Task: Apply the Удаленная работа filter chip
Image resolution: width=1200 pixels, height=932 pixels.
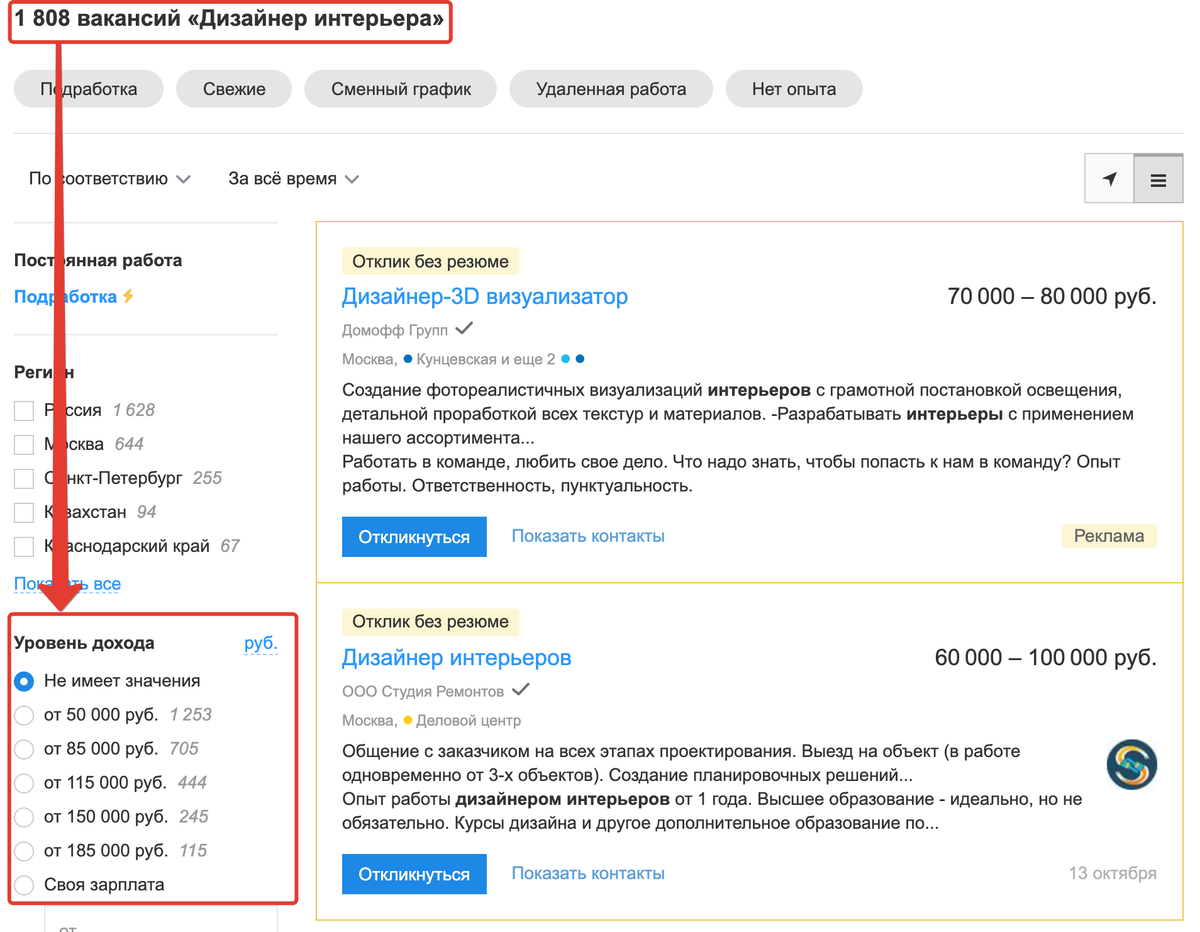Action: (x=611, y=89)
